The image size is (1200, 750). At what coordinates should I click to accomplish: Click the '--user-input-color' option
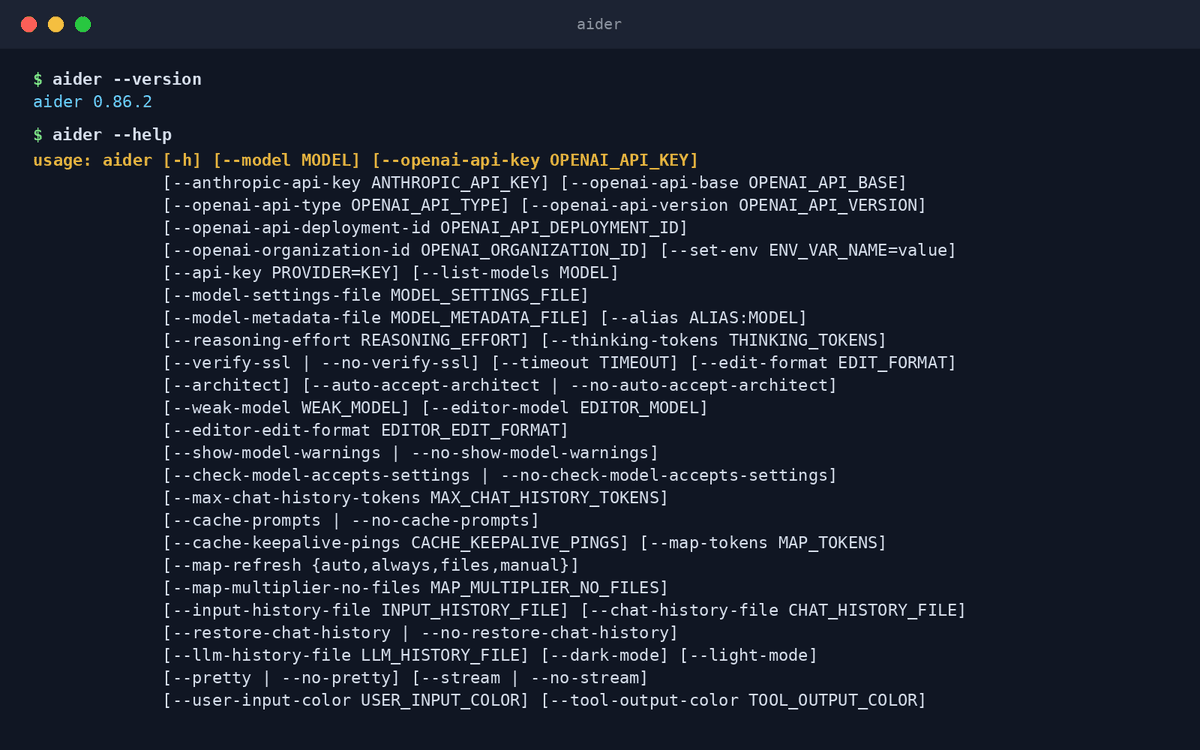(346, 700)
